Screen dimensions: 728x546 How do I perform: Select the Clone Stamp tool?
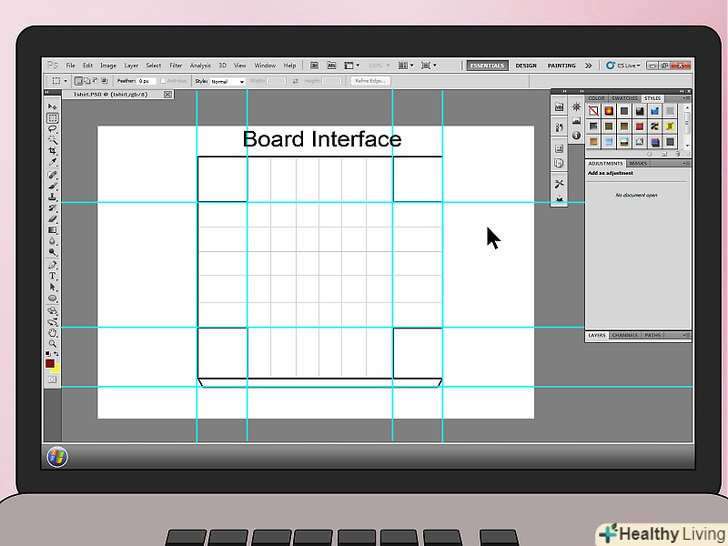(x=53, y=196)
